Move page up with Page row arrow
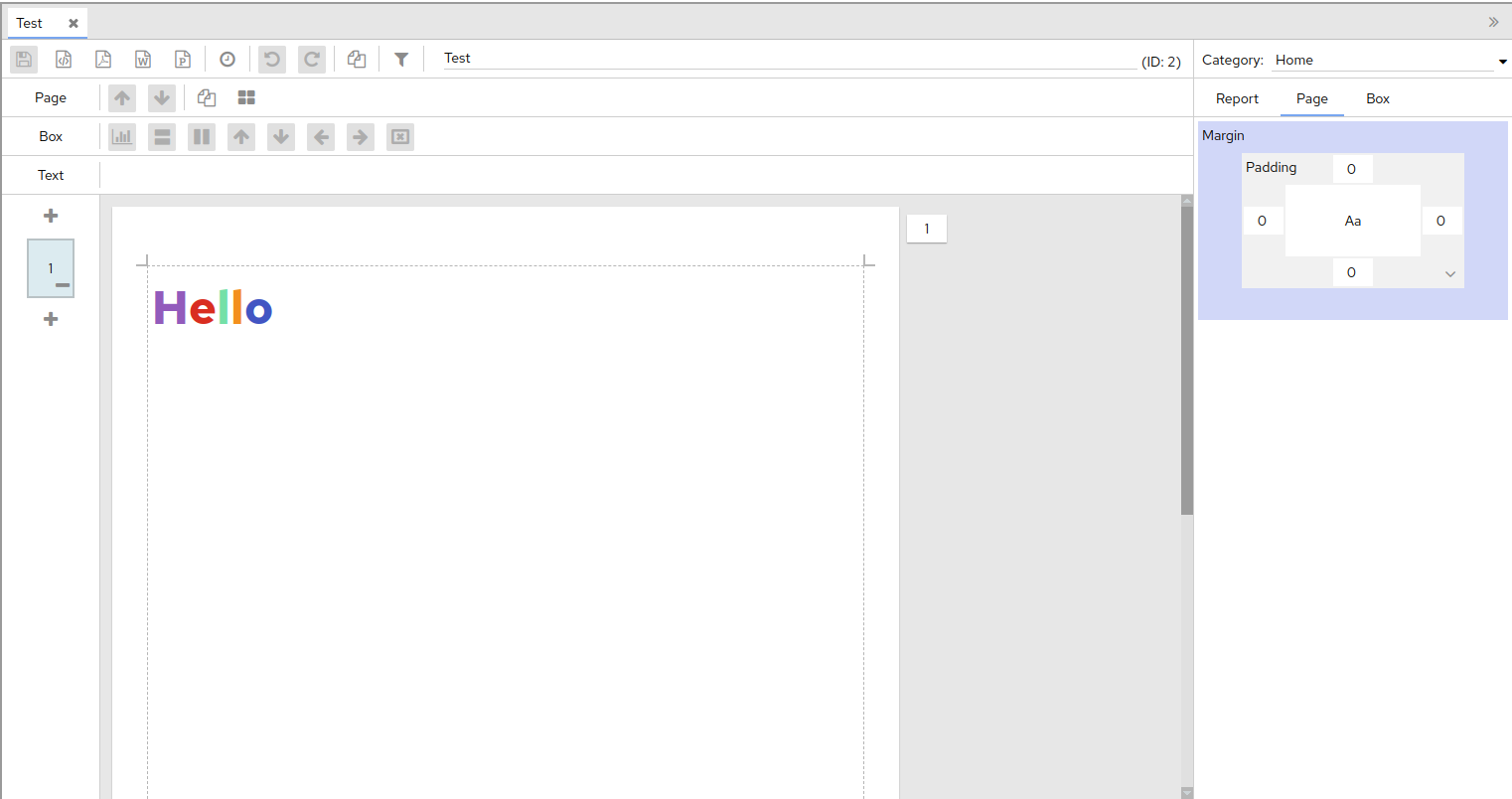This screenshot has width=1512, height=799. coord(122,97)
